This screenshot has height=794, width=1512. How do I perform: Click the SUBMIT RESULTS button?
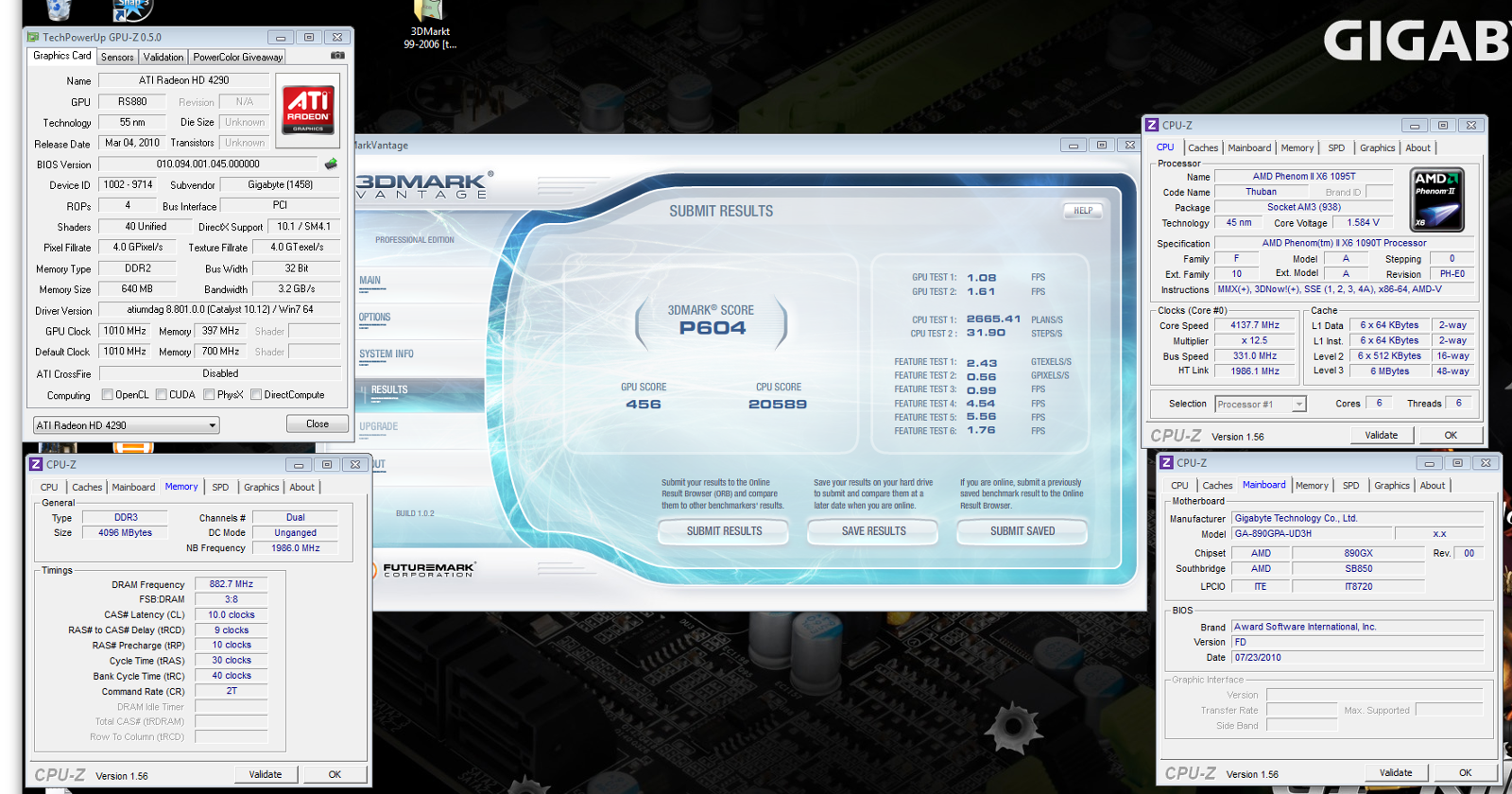(724, 531)
